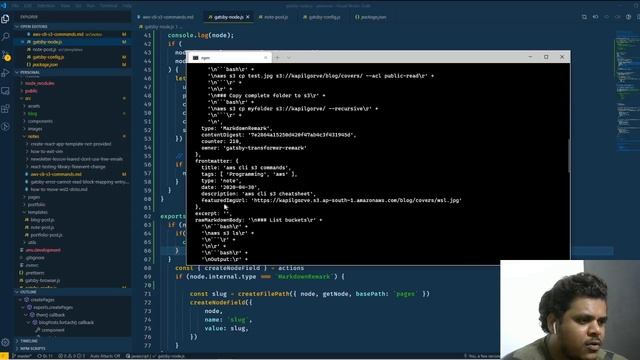This screenshot has height=360, width=640.
Task: Select gatsby-config.js in Open Editors
Action: pos(48,57)
